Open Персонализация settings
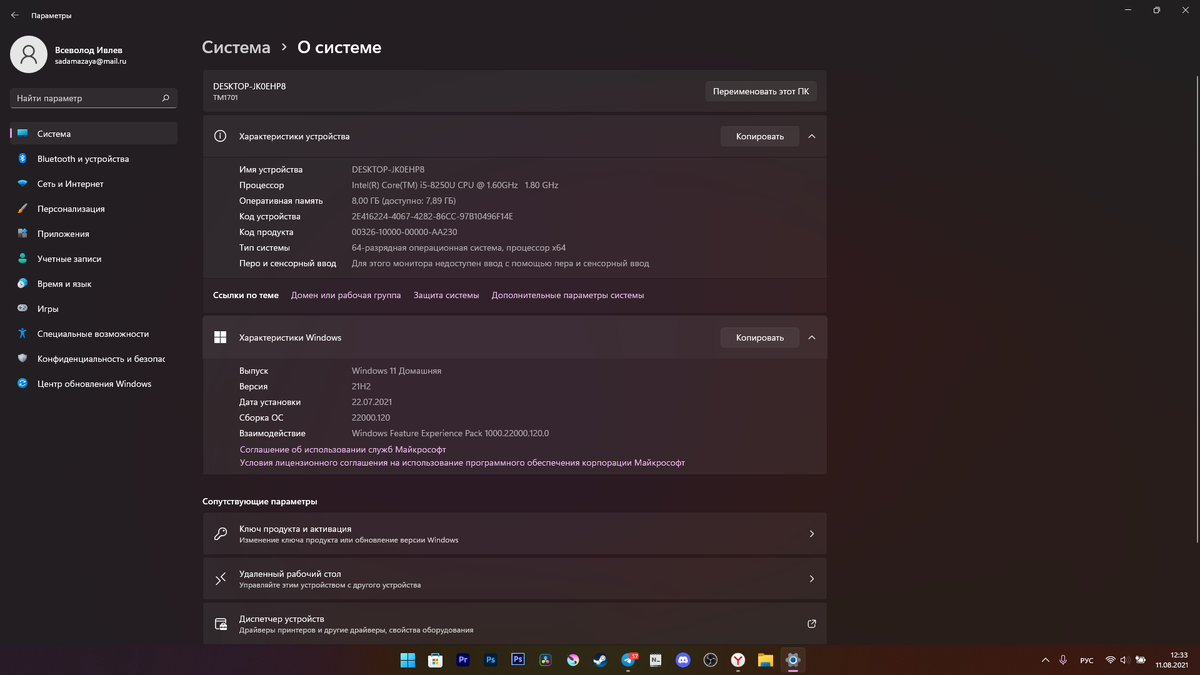 click(93, 208)
